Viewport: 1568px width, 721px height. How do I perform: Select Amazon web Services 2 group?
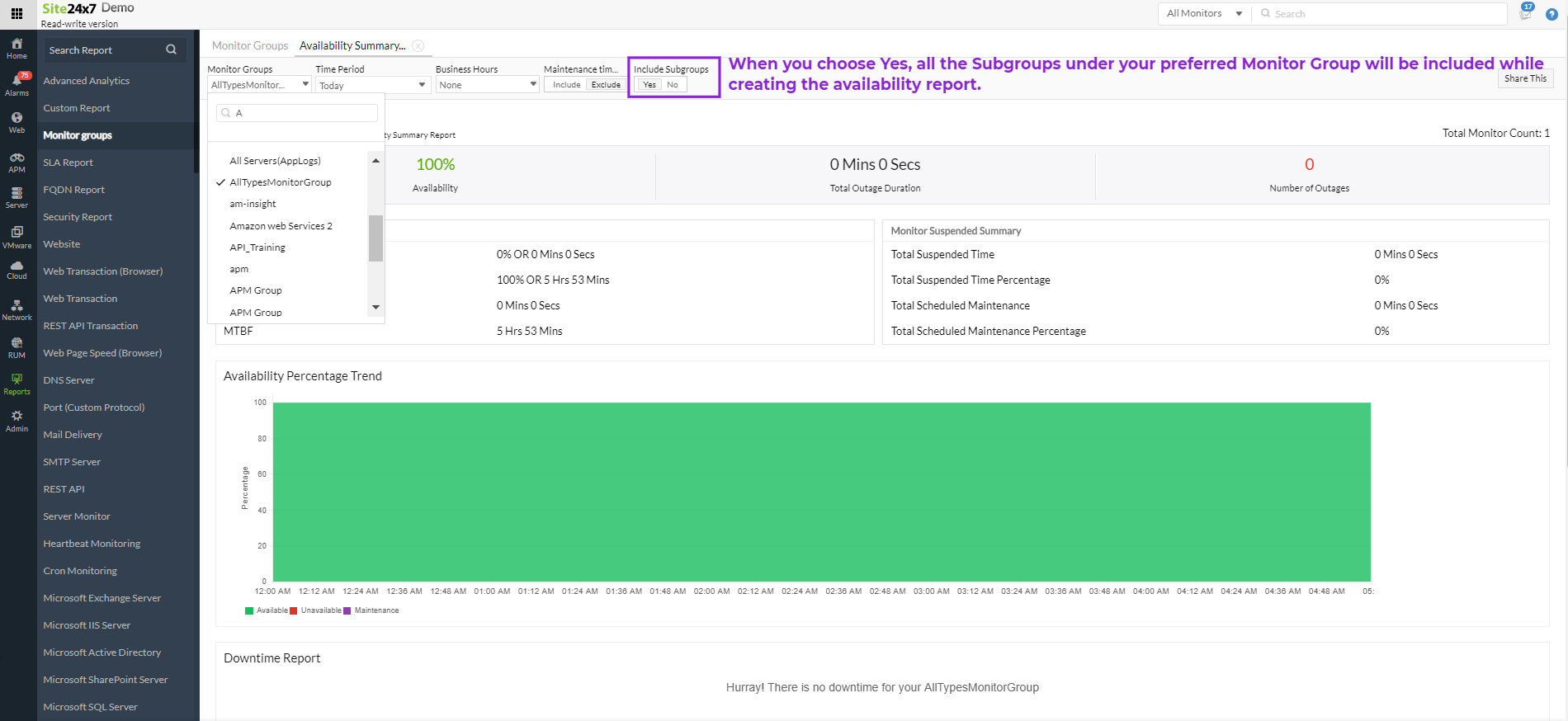coord(281,225)
